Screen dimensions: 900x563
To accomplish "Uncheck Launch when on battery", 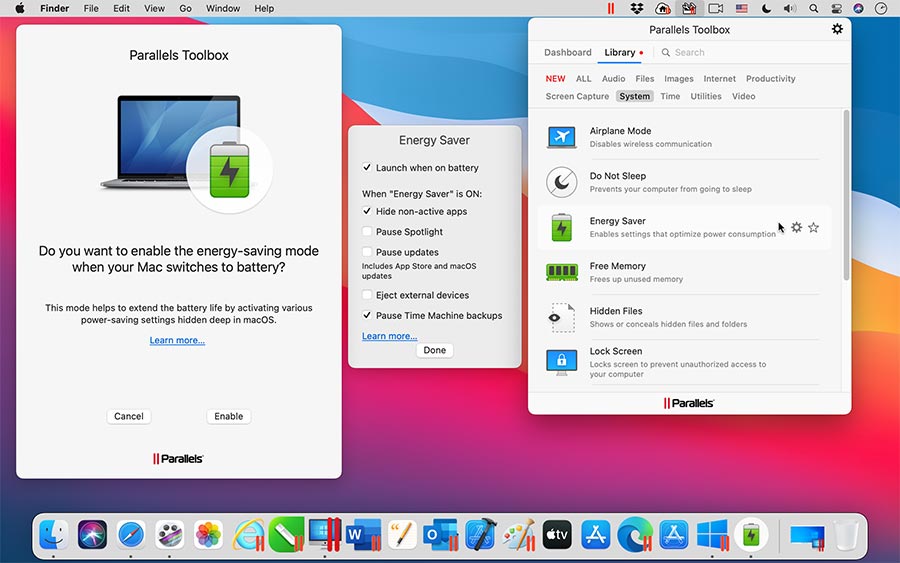I will (x=367, y=168).
